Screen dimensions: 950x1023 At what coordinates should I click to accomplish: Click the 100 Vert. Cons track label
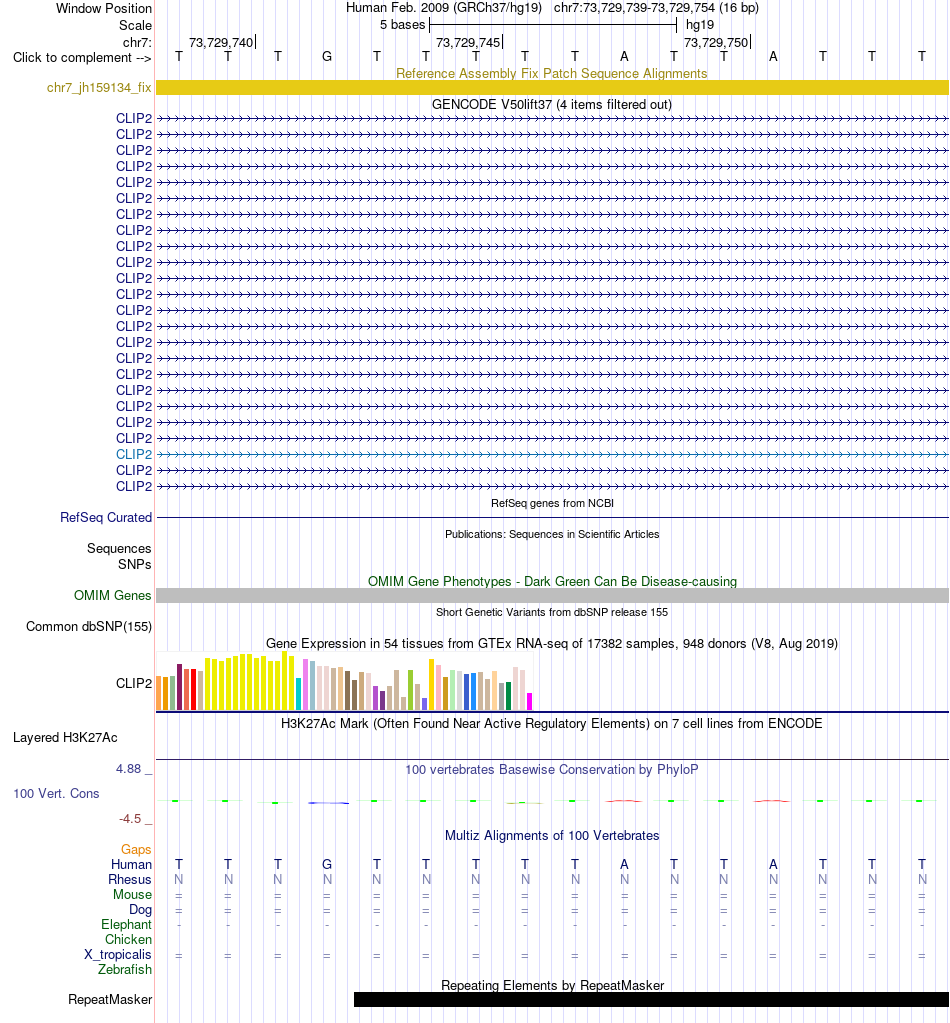56,793
